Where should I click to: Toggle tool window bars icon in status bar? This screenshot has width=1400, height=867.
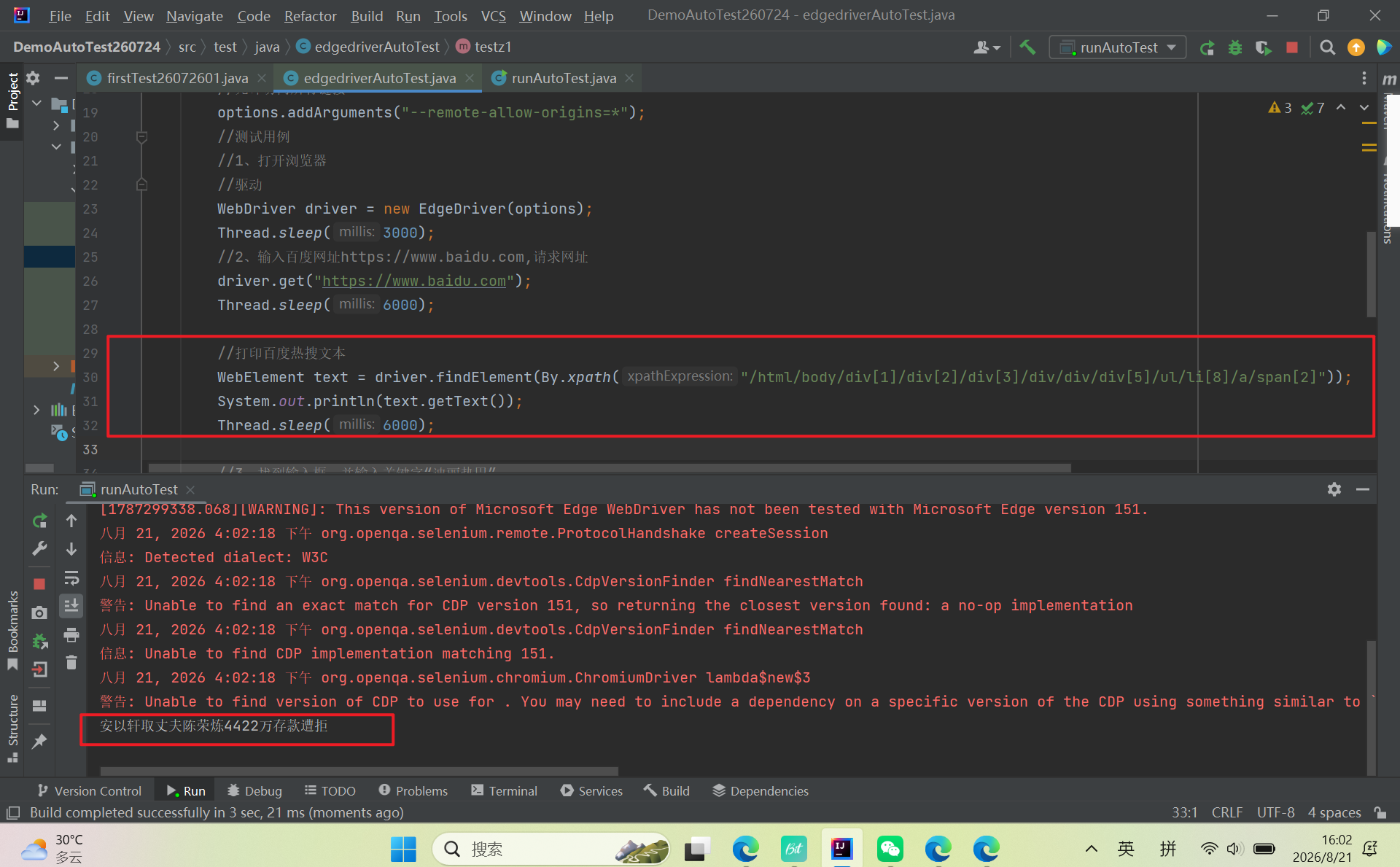click(x=12, y=812)
